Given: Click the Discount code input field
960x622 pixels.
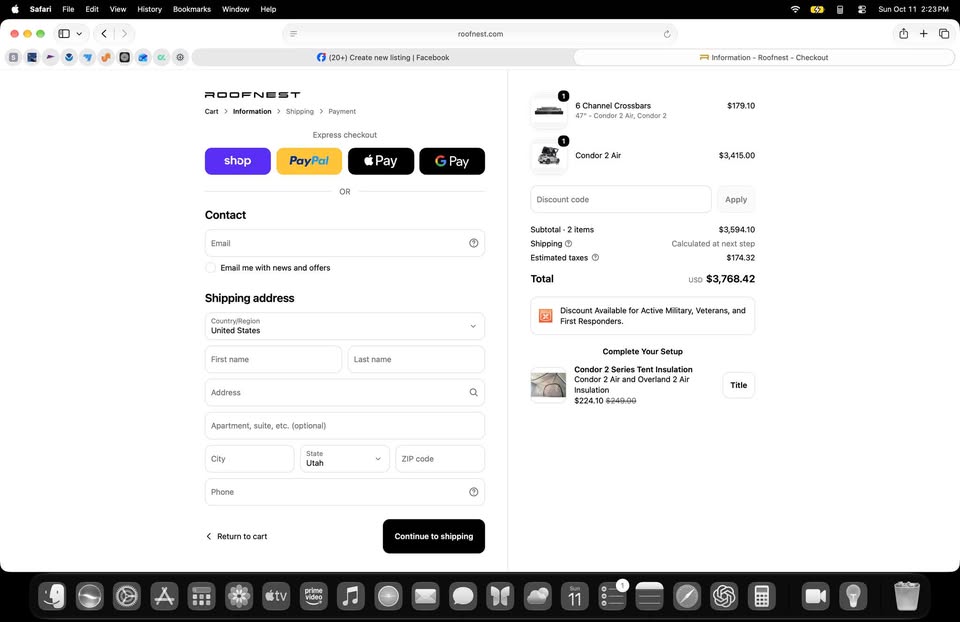Looking at the screenshot, I should click(620, 200).
